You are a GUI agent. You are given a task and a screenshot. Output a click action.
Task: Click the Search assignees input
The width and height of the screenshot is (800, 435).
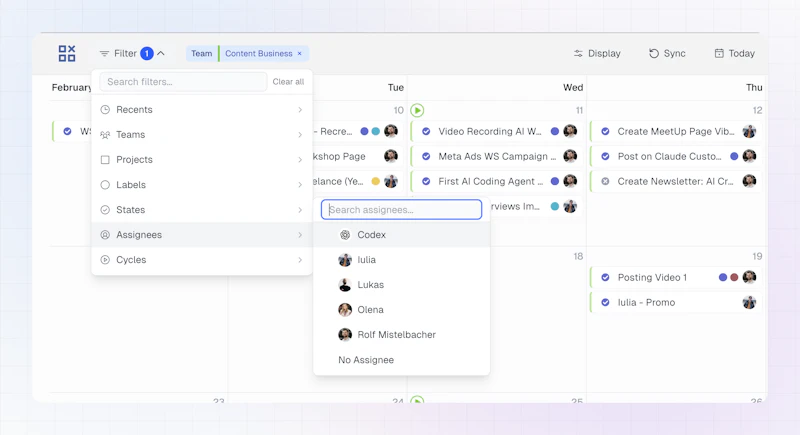point(402,210)
